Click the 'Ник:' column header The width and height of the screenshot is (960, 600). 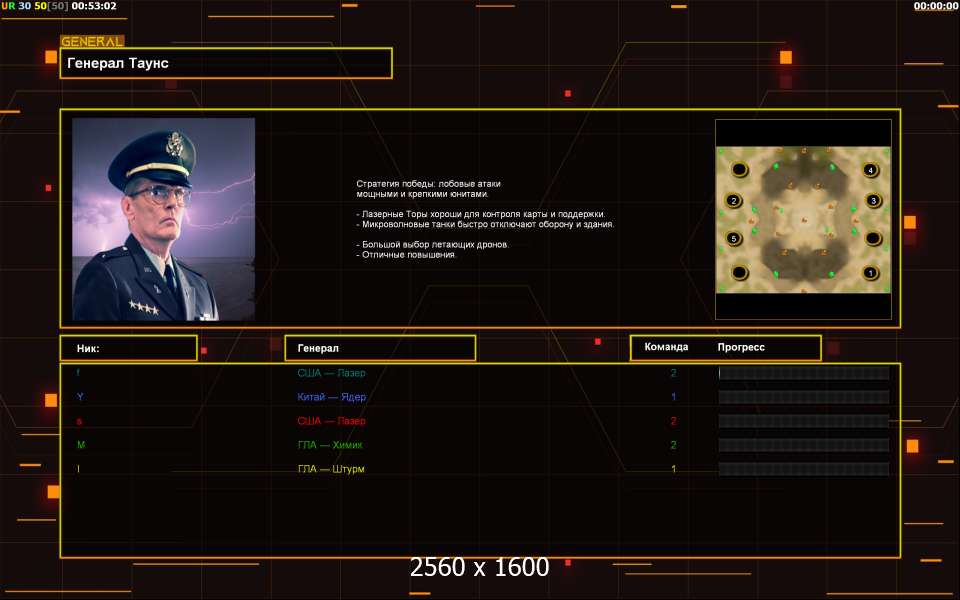(129, 348)
